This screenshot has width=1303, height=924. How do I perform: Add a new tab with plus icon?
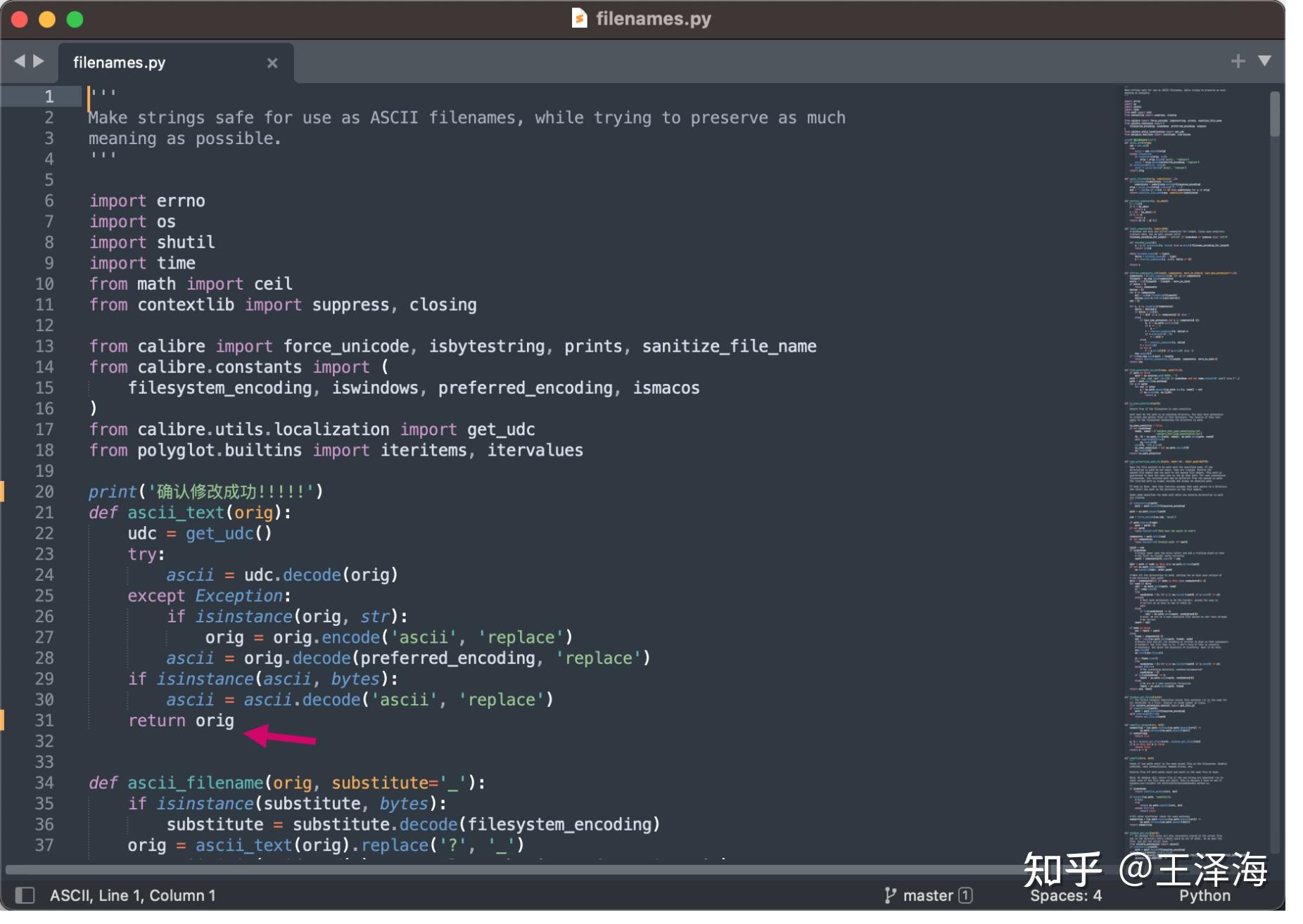click(1238, 61)
